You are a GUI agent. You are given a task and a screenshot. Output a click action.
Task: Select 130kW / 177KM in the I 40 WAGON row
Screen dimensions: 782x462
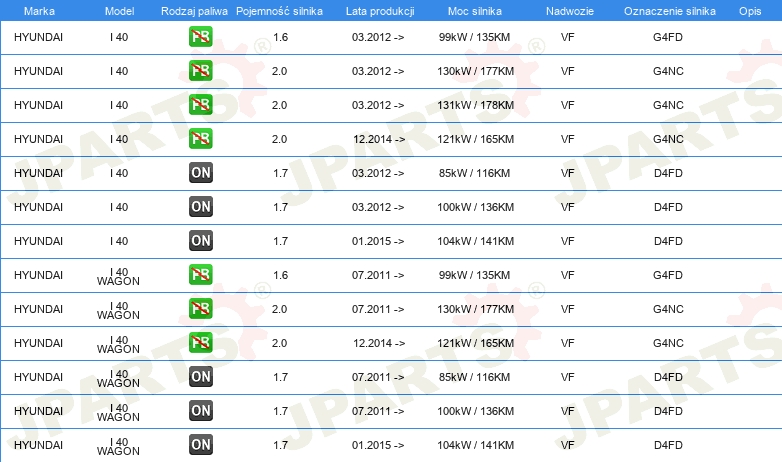pyautogui.click(x=475, y=309)
